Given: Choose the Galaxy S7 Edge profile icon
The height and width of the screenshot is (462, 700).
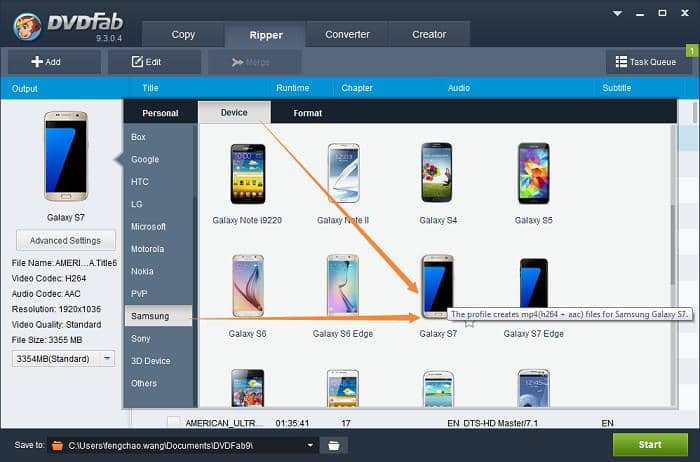Looking at the screenshot, I should click(533, 283).
